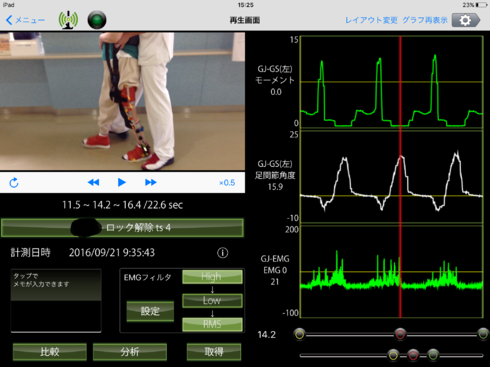Image resolution: width=490 pixels, height=367 pixels.
Task: Tap the ロック解除 ts 4 bar
Action: point(122,228)
